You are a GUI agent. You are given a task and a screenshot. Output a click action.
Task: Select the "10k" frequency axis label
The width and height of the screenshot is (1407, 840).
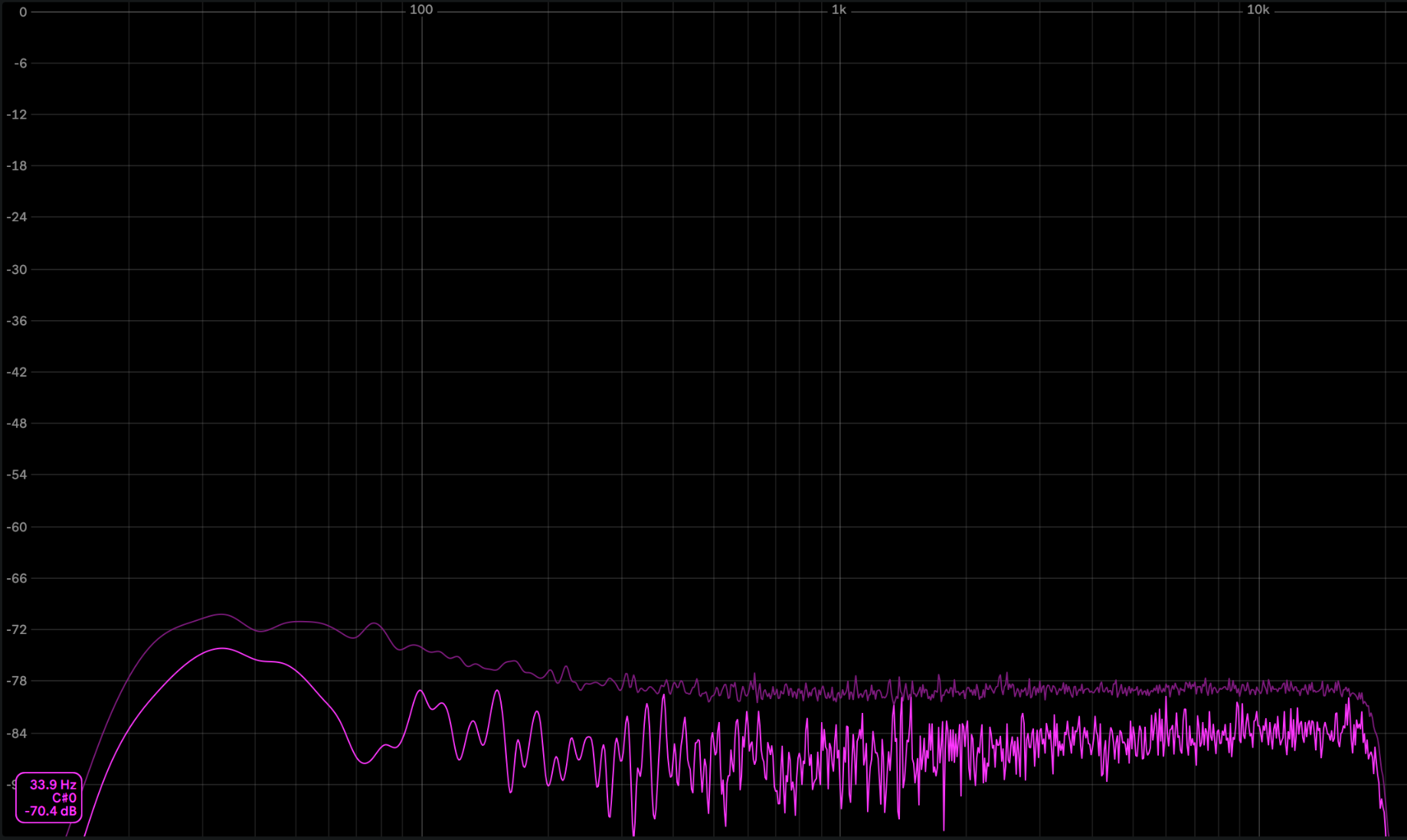(1258, 10)
